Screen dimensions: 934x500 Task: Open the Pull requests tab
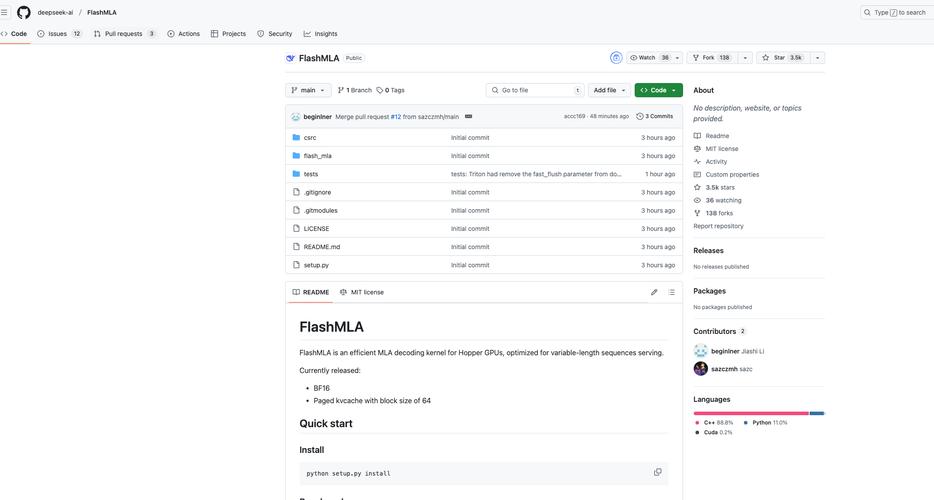click(124, 34)
